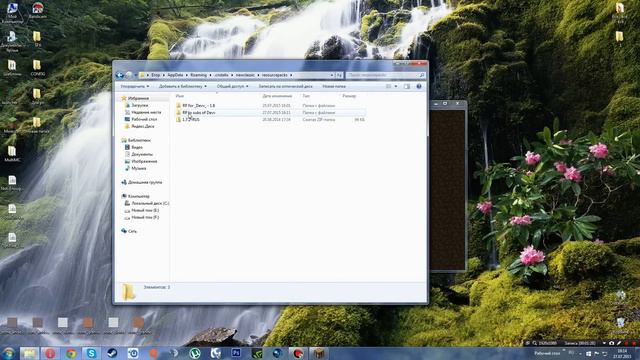Open the view options dropdown arrow
The height and width of the screenshot is (360, 640).
coord(396,87)
